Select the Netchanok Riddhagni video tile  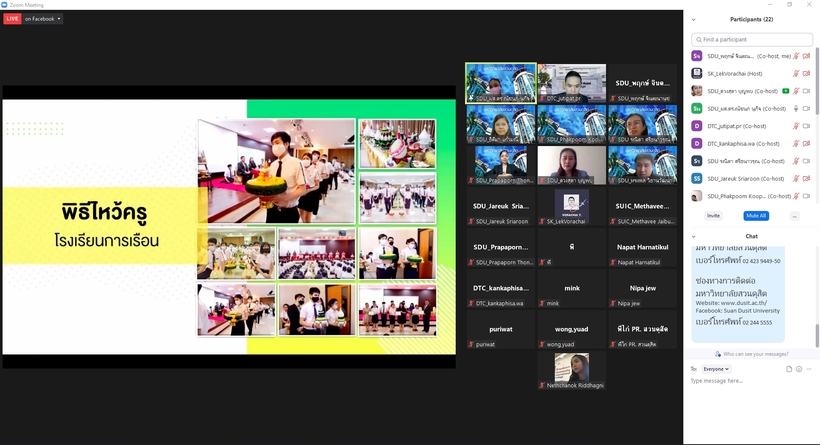point(572,370)
